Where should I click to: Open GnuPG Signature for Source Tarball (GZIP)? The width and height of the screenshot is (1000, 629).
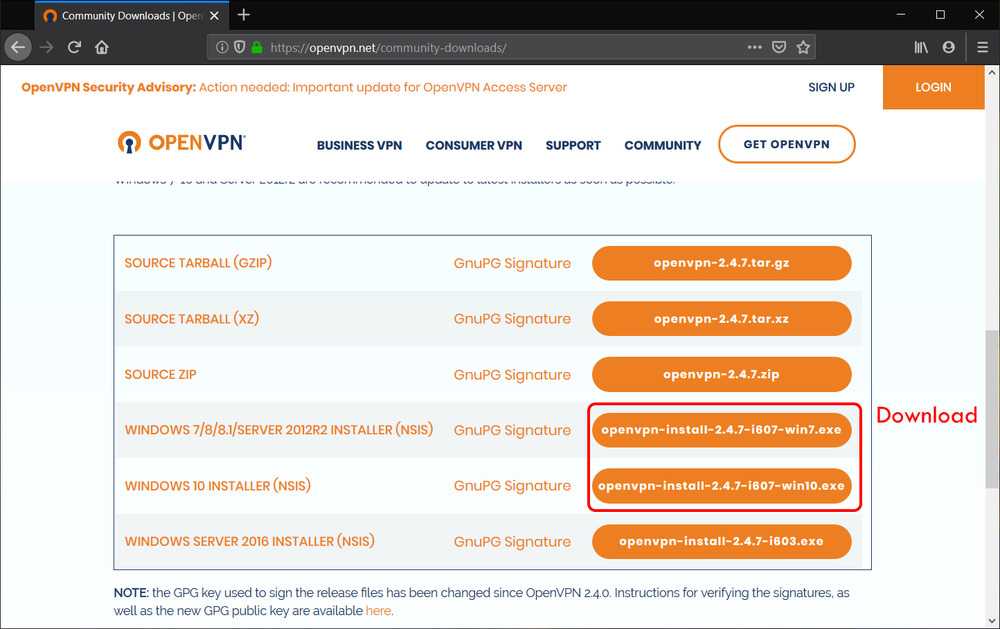point(512,263)
